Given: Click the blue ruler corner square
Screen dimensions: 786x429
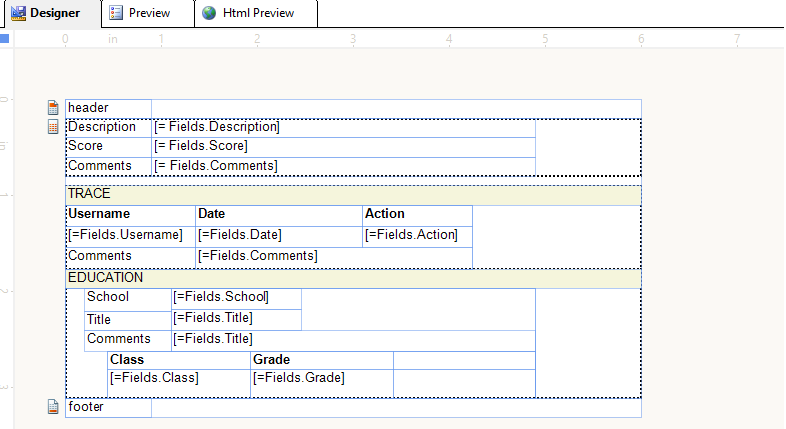Looking at the screenshot, I should (4, 38).
